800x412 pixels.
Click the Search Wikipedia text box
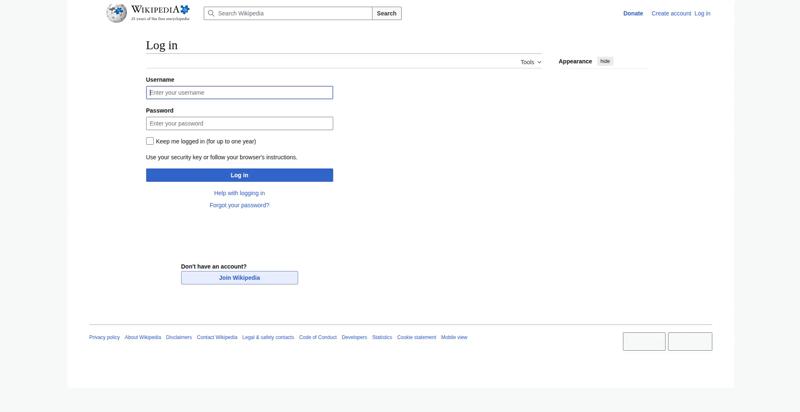click(x=292, y=14)
